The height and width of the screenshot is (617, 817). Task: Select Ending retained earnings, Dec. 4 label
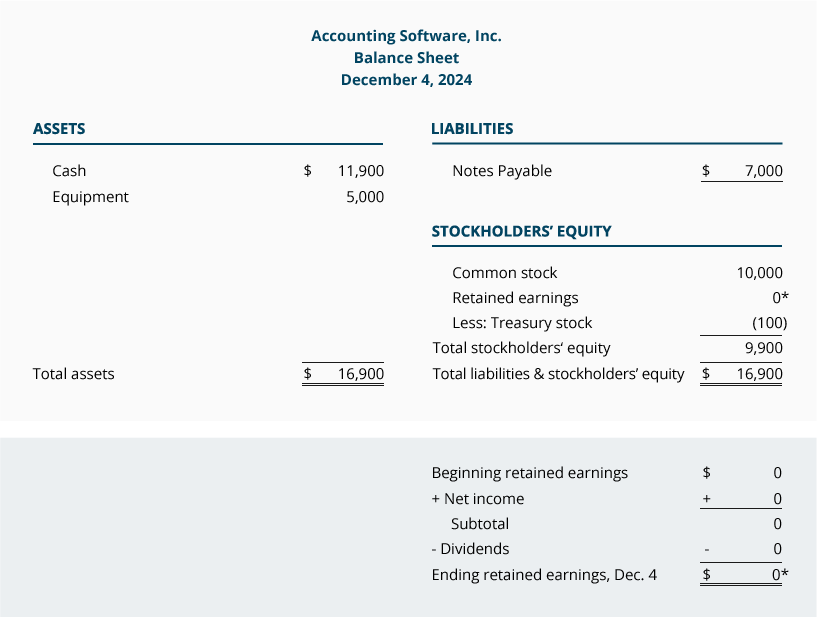[x=544, y=575]
